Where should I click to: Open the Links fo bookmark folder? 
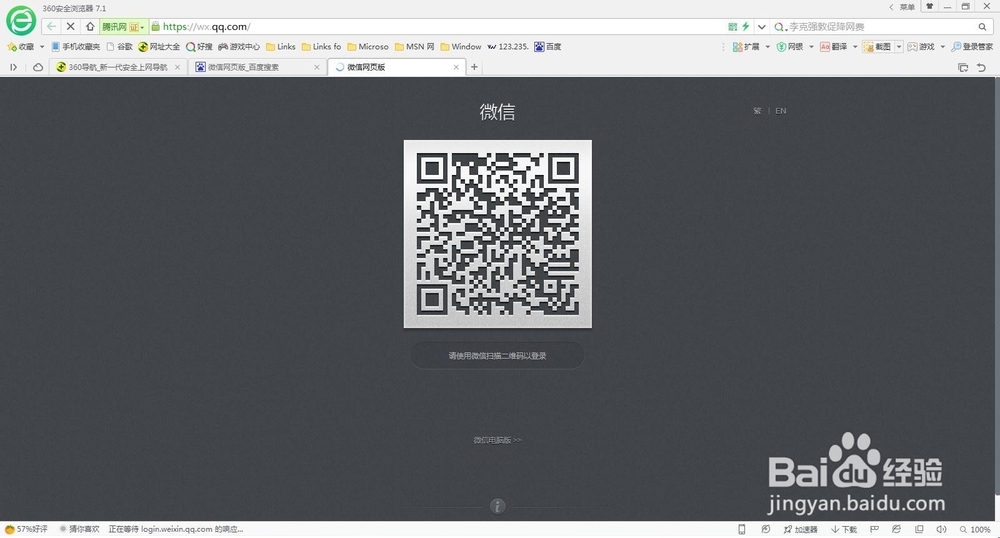321,47
